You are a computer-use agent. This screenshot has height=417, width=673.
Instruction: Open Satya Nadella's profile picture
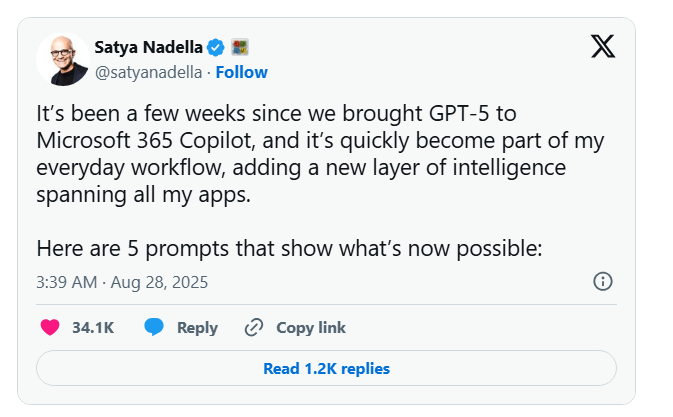pos(61,59)
